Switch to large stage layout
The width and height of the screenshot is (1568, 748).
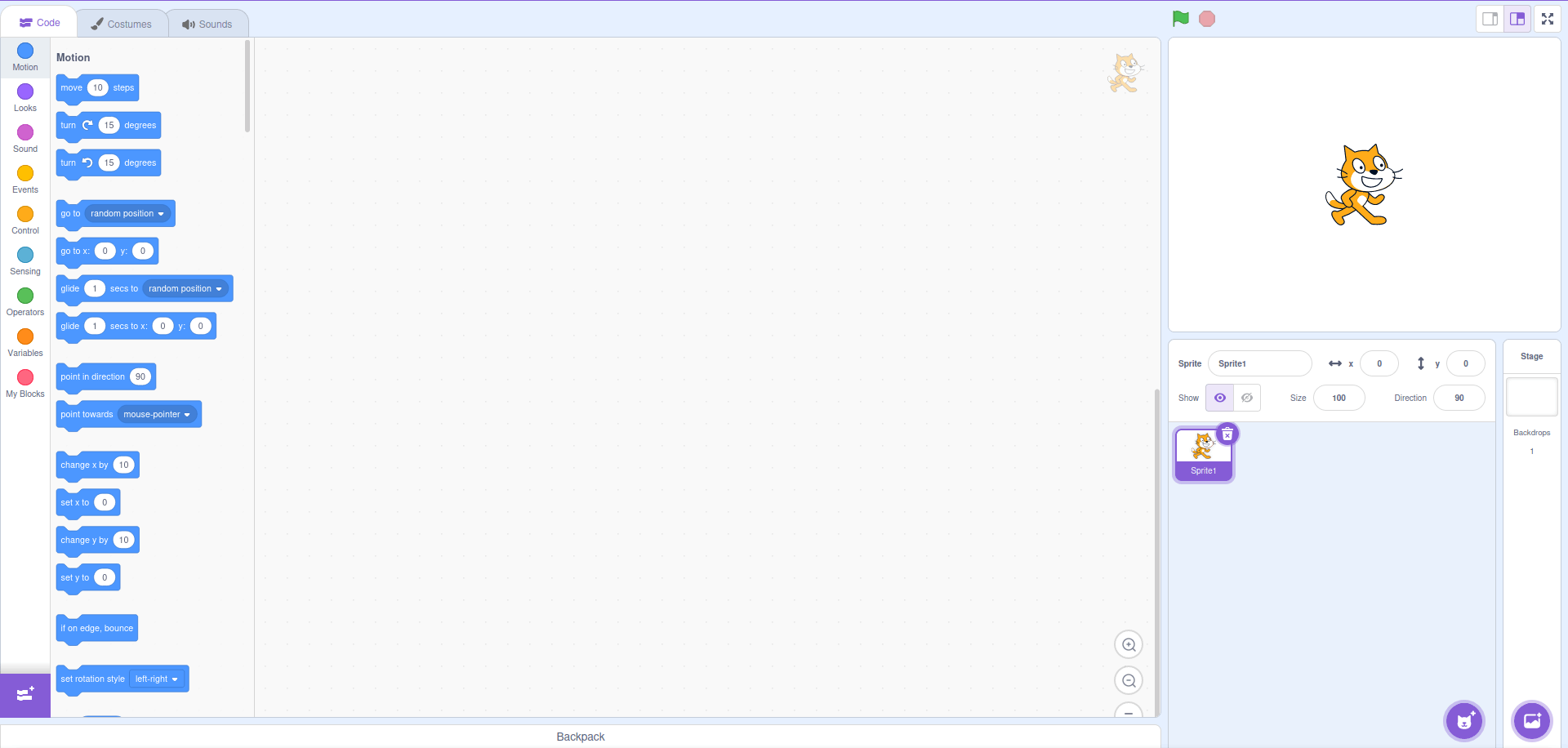tap(1517, 19)
